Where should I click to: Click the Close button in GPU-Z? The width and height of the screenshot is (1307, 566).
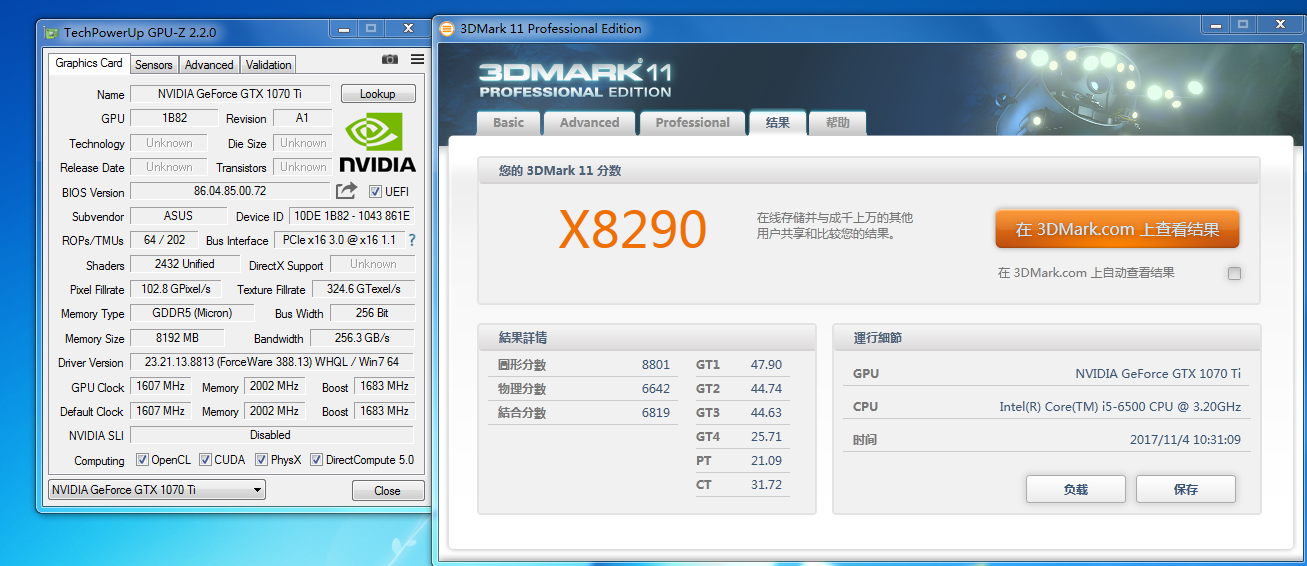click(388, 491)
